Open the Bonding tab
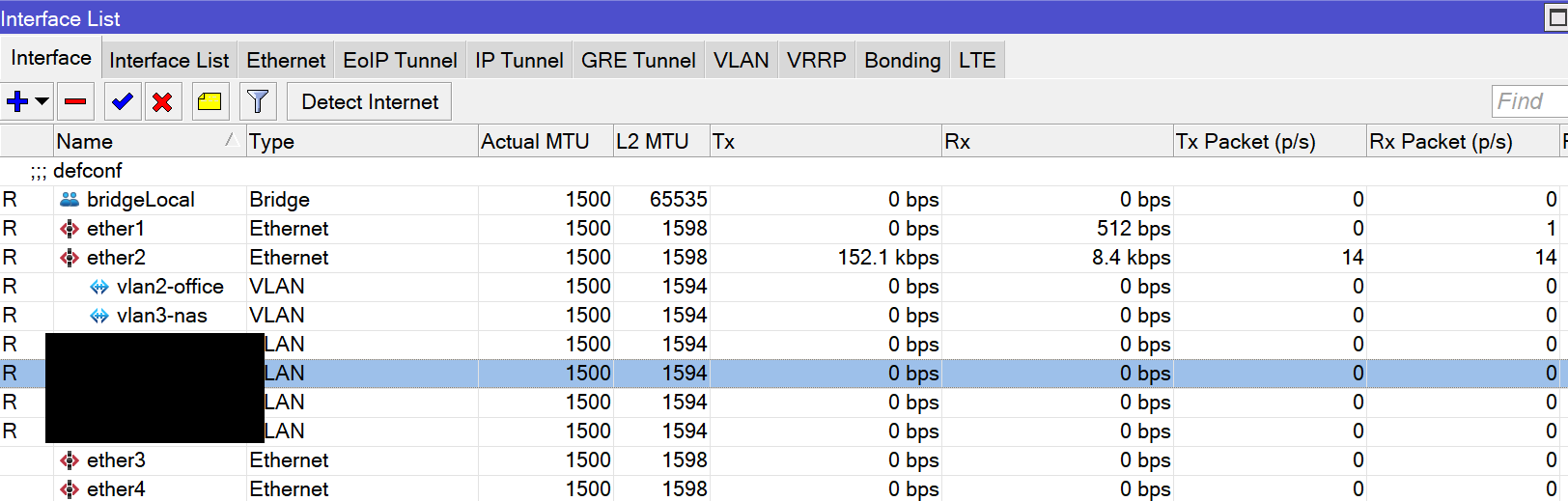 (902, 60)
